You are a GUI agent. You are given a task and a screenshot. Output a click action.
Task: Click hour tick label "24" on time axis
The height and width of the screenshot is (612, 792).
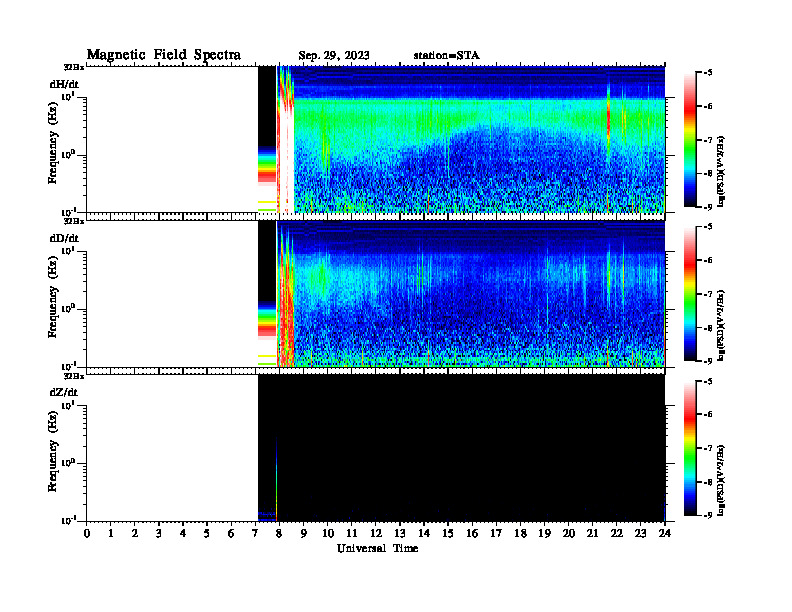665,534
